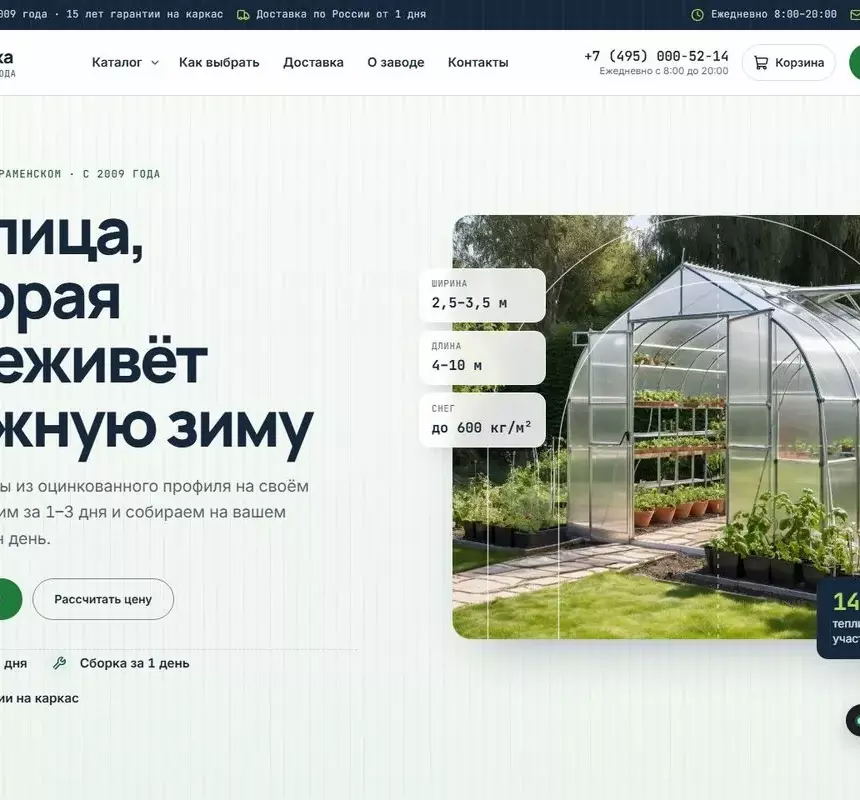Viewport: 860px width, 800px height.
Task: Call the phone number +7 (495) 000-52-14
Action: coord(657,56)
